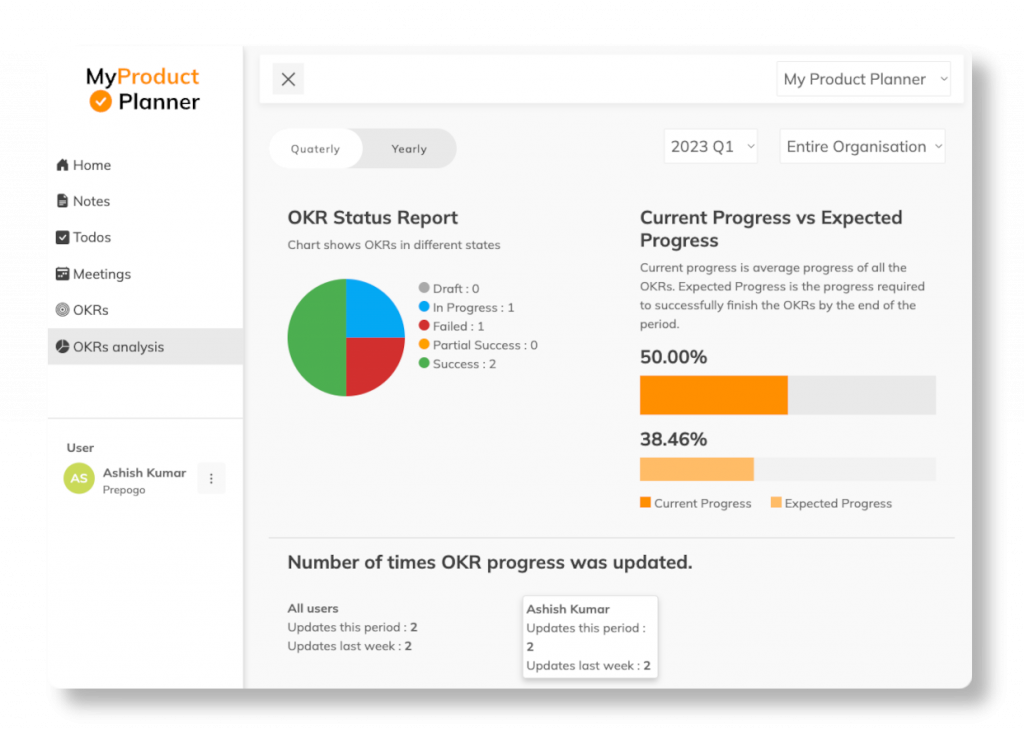
Task: Click the Meetings calendar icon
Action: tap(61, 273)
